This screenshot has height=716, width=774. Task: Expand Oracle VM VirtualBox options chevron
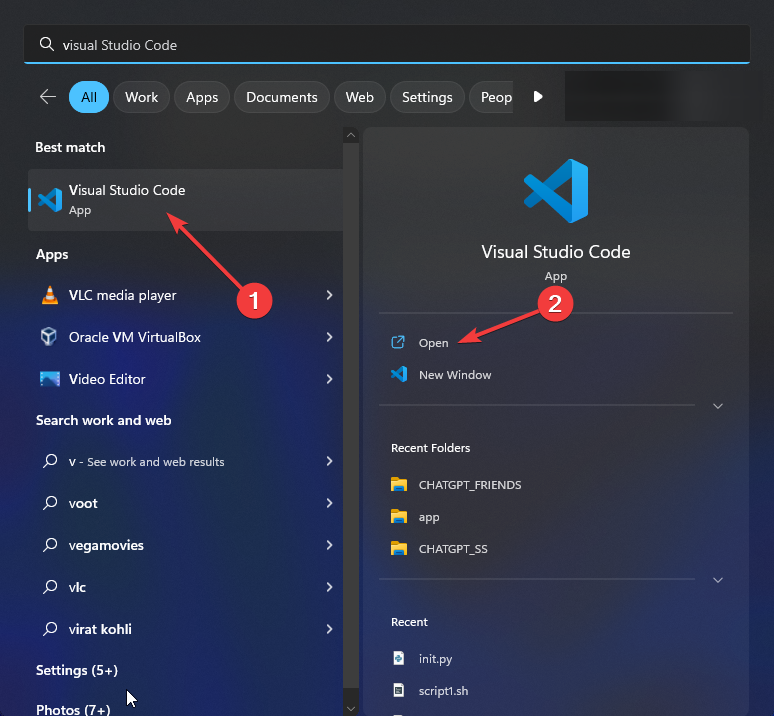[329, 337]
